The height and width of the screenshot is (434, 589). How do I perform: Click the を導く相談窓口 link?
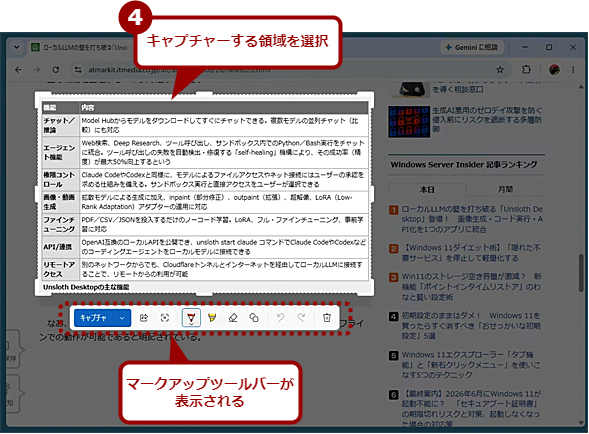[x=458, y=89]
